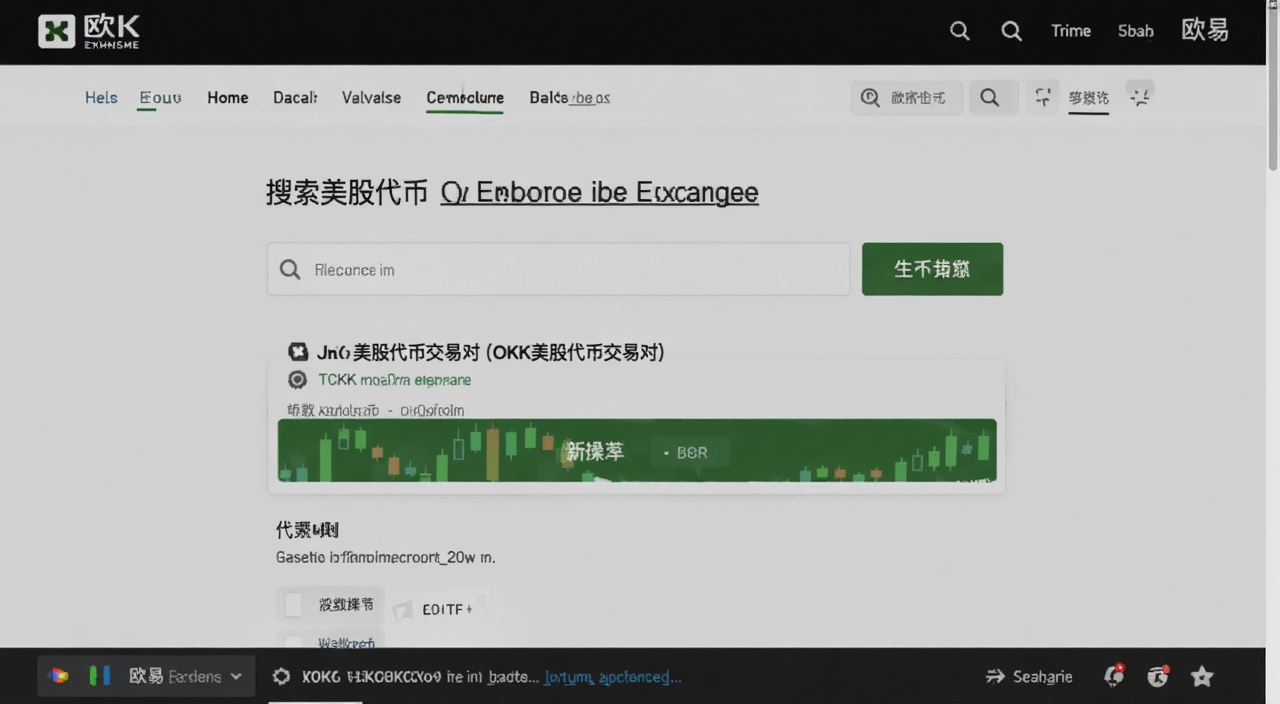Open the Trime item in the header
Image resolution: width=1280 pixels, height=704 pixels.
point(1071,31)
